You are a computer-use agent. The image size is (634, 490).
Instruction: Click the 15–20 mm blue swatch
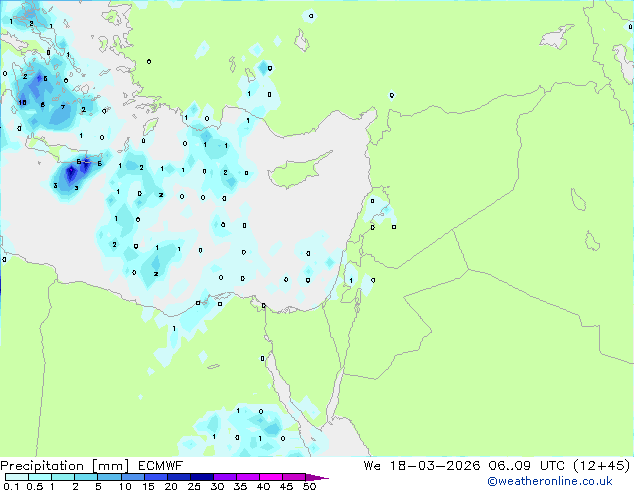click(x=155, y=477)
